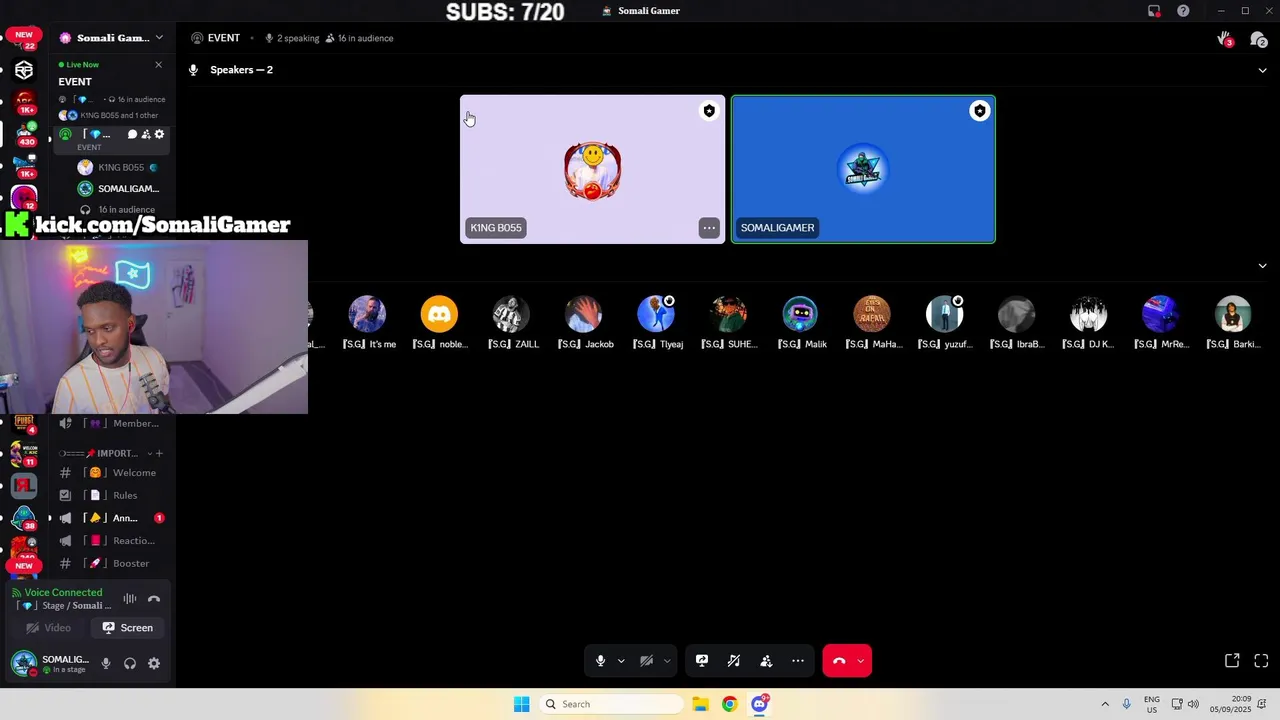Click 'noble...' audience avatar

pos(439,314)
